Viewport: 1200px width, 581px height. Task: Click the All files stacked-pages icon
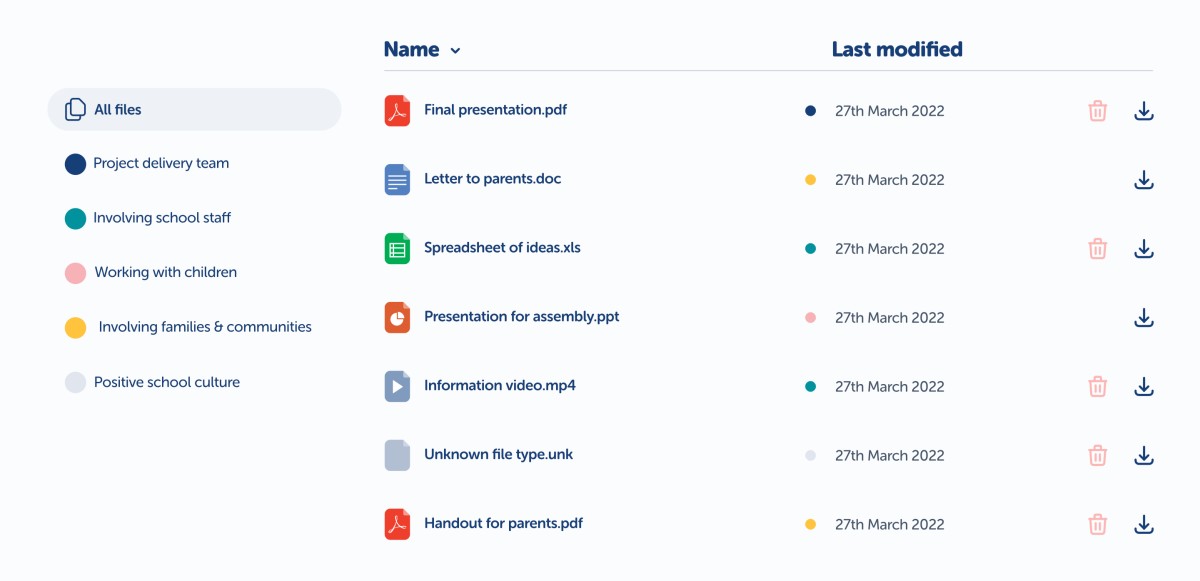75,109
